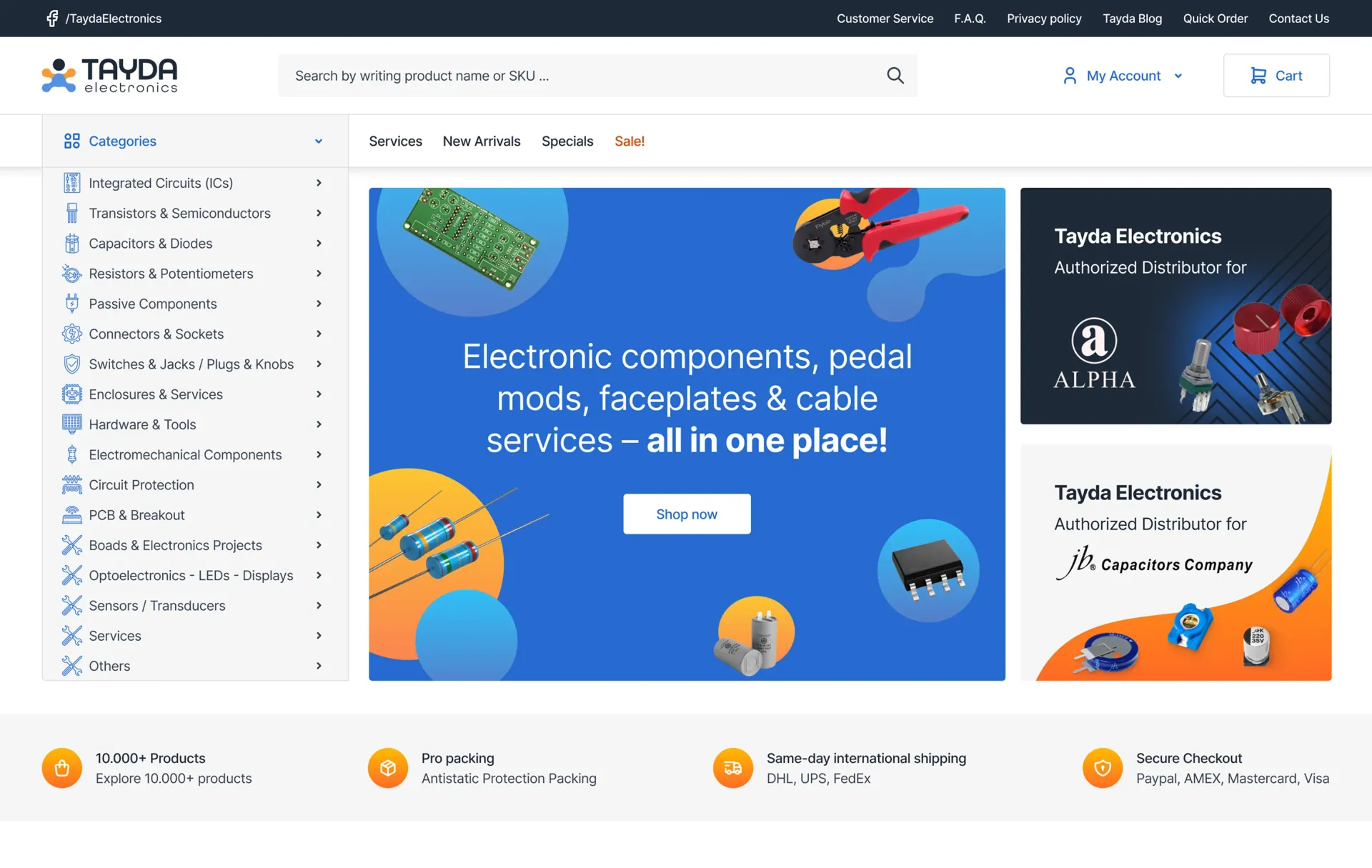The image size is (1372, 868).
Task: Click the Electromechanical Components icon
Action: tap(72, 455)
